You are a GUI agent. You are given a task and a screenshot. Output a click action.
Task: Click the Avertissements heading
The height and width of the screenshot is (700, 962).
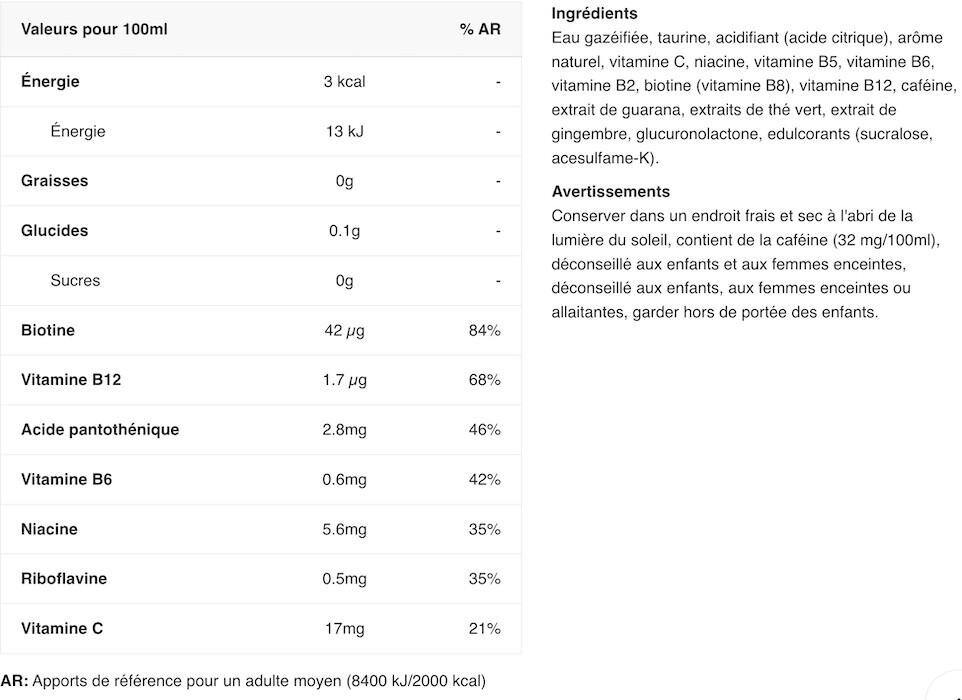tap(610, 191)
